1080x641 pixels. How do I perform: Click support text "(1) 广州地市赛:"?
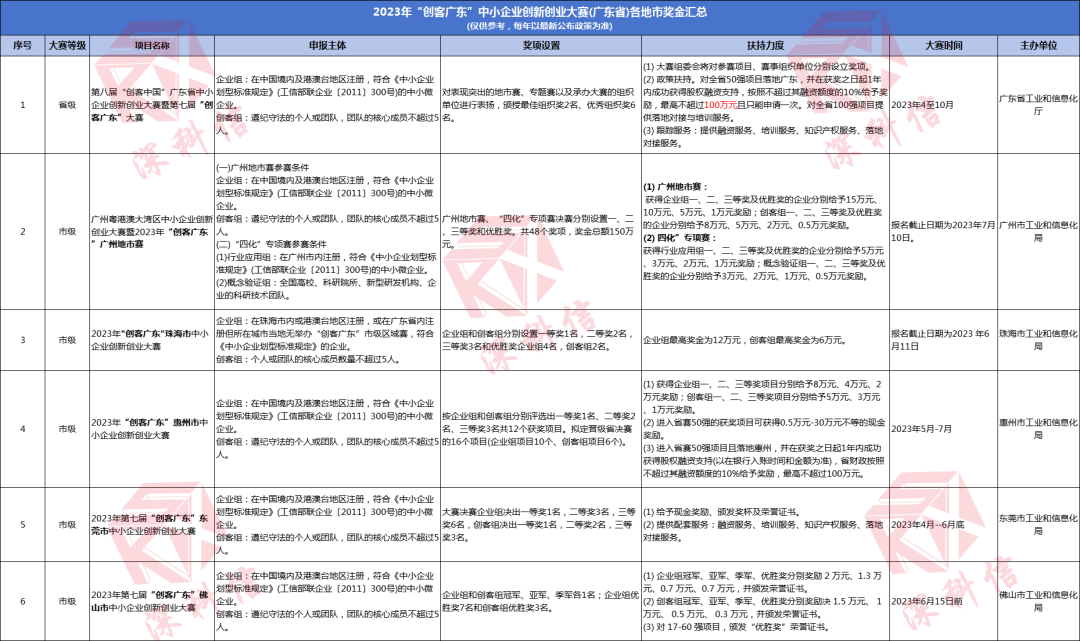tap(676, 187)
